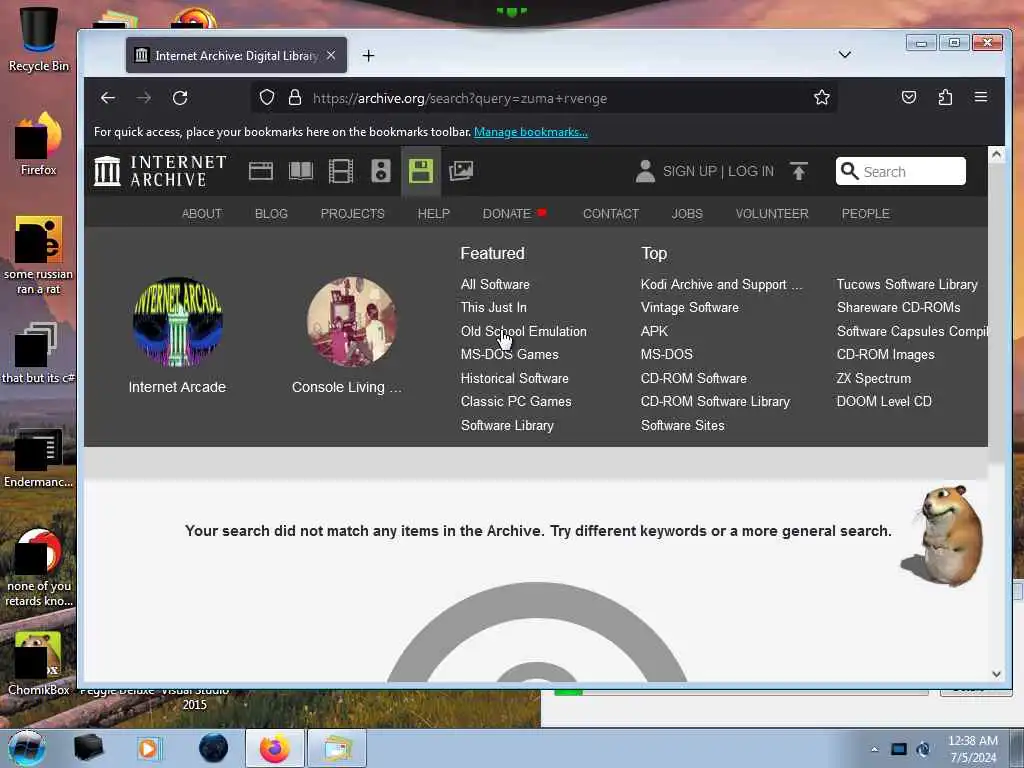This screenshot has width=1024, height=768.
Task: Open the media player taskbar icon
Action: (x=149, y=748)
